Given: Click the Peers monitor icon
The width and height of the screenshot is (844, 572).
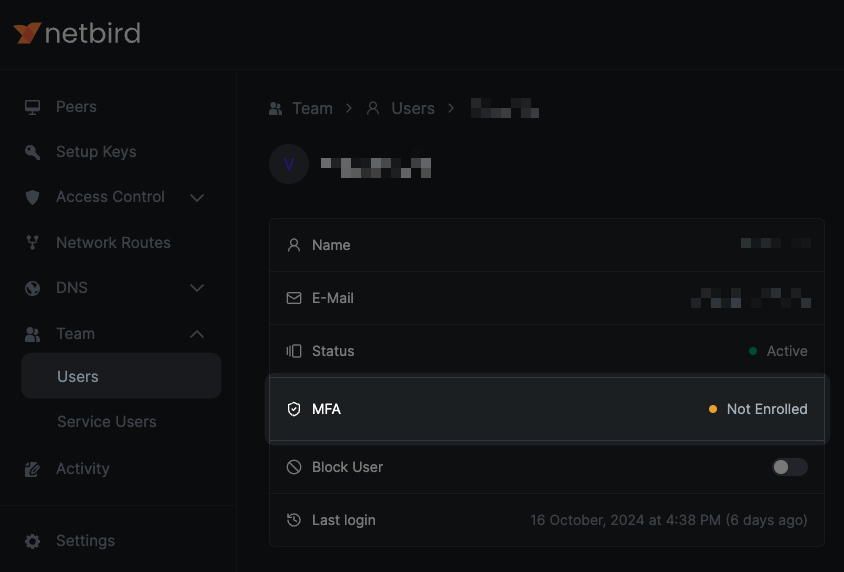Looking at the screenshot, I should (x=33, y=107).
